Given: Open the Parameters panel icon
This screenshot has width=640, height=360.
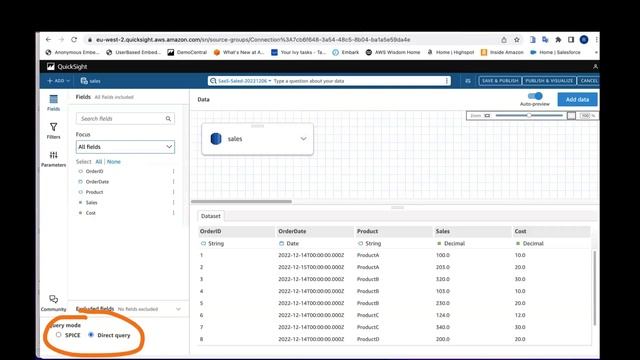Looking at the screenshot, I should pos(53,155).
